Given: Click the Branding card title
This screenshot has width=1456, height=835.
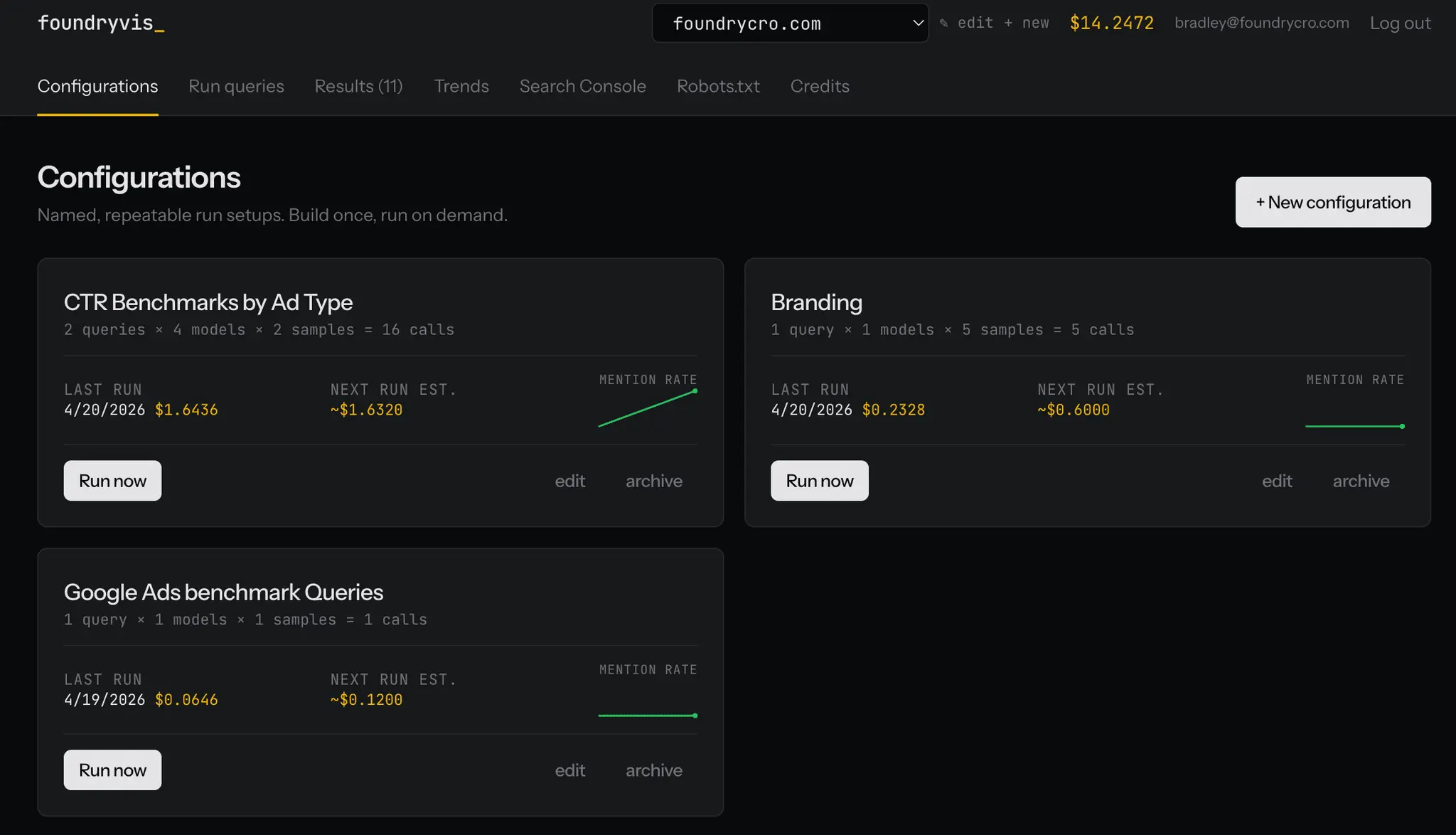Looking at the screenshot, I should coord(817,302).
